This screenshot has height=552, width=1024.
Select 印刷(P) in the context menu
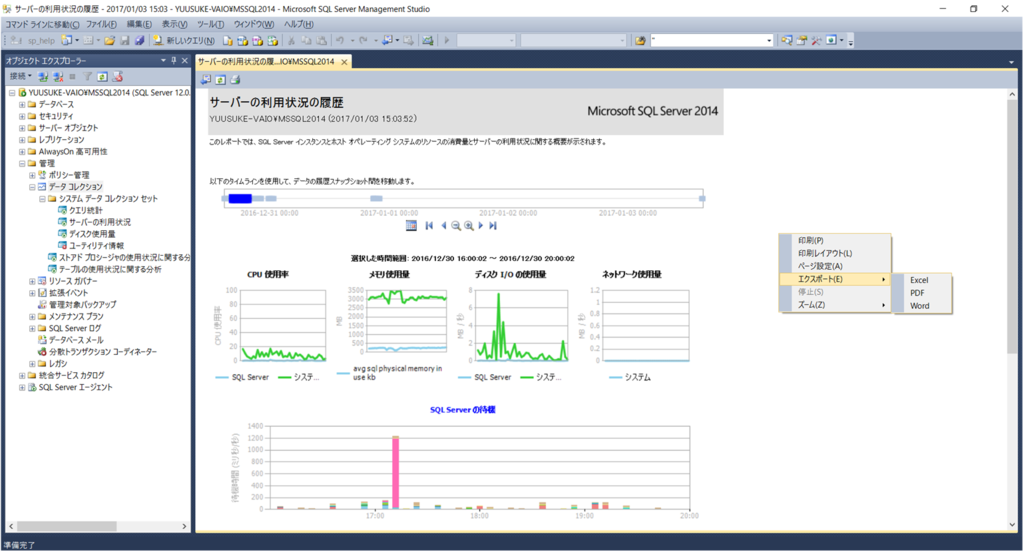pos(835,240)
